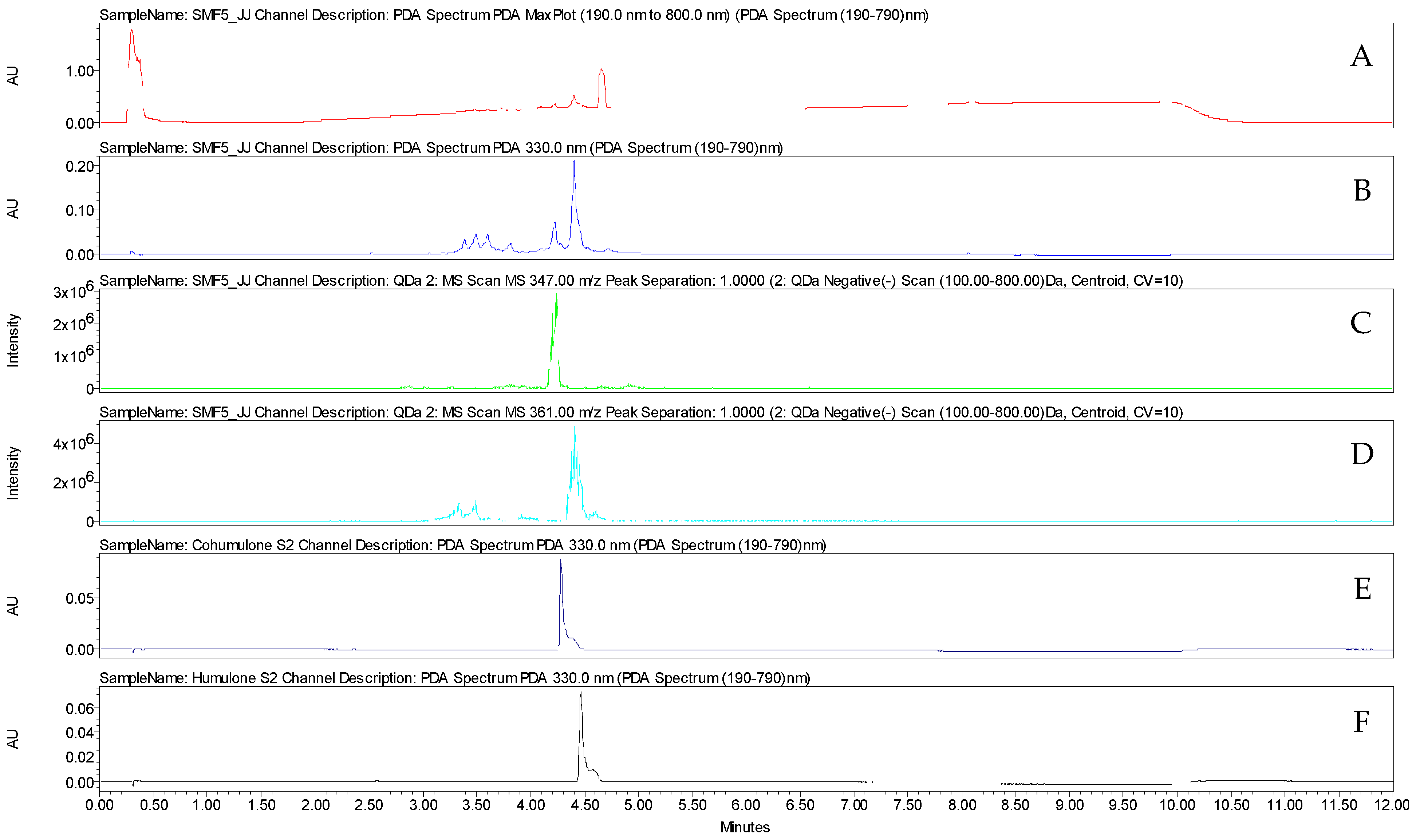Click the panel C label letter
This screenshot has width=1416, height=840.
tap(1361, 323)
